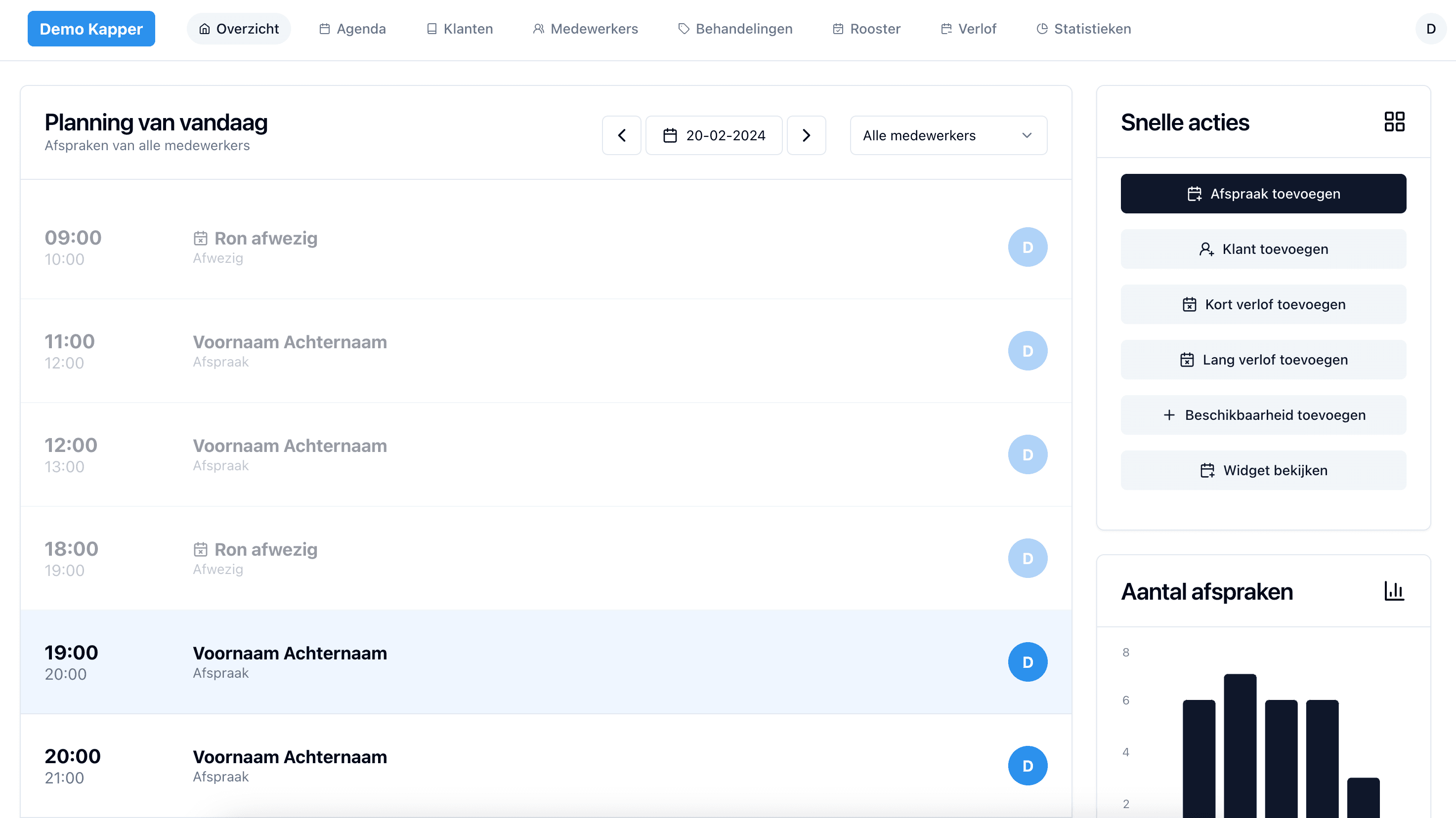Screen dimensions: 1456x818
Task: Open the Agenda tab
Action: click(352, 29)
